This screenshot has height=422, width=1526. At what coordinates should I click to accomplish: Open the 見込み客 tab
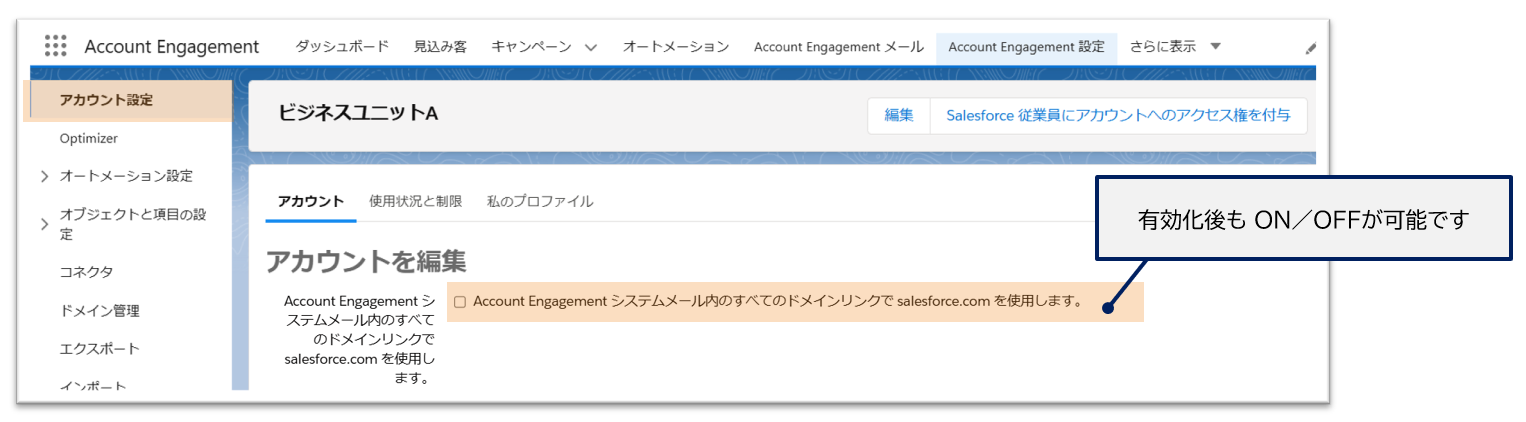(440, 46)
